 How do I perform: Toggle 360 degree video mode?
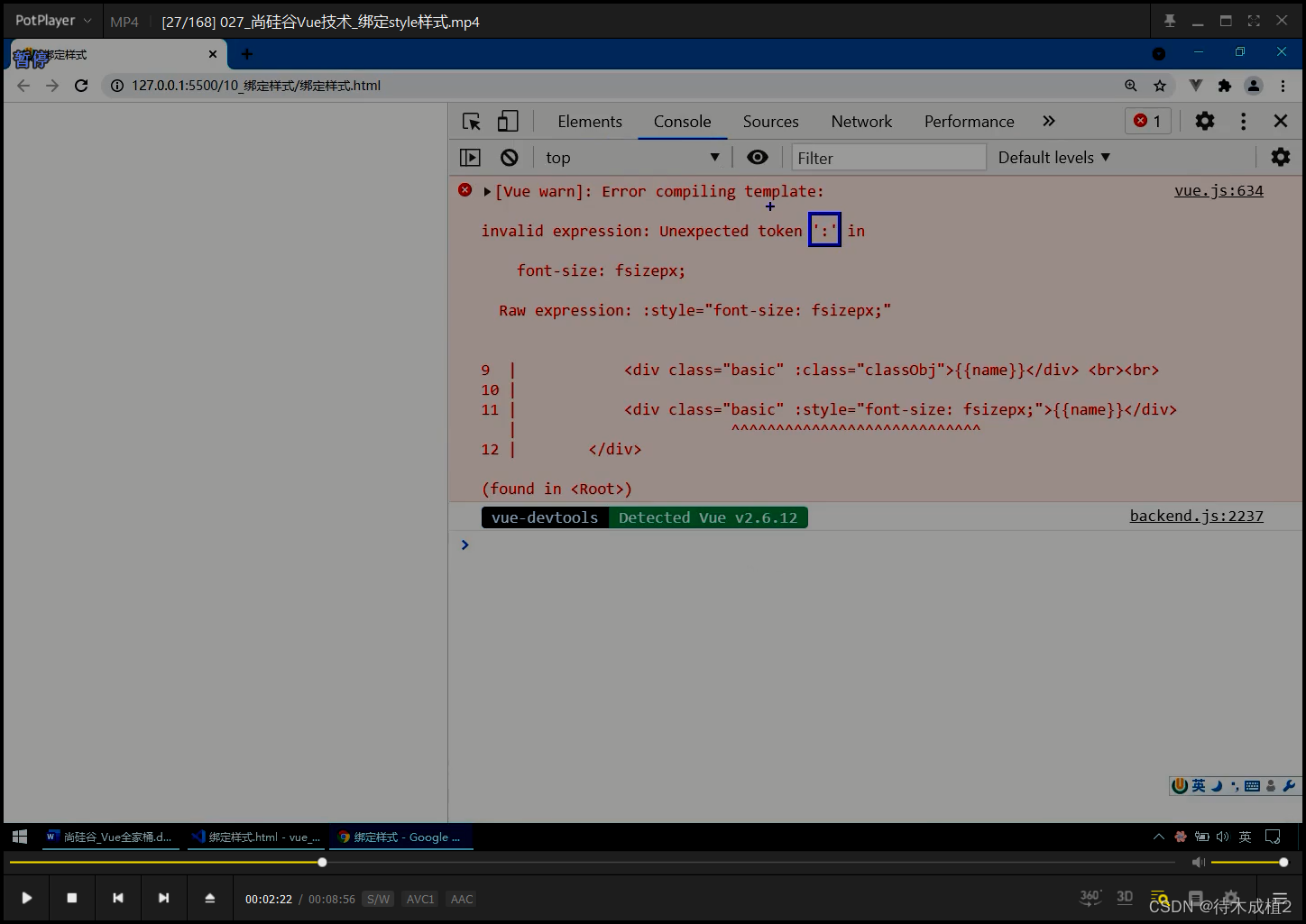1090,897
